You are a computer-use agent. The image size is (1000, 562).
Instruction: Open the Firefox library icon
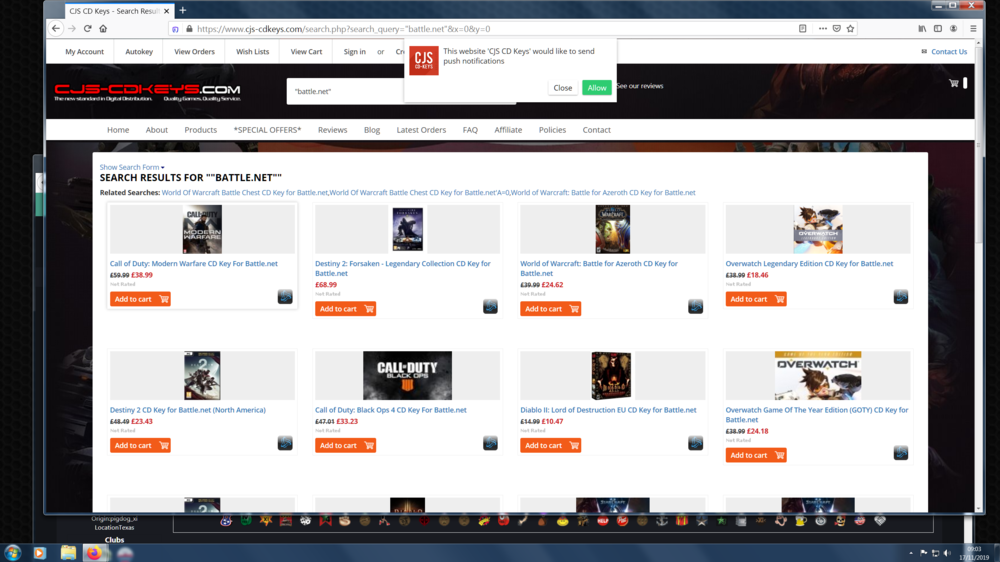tap(922, 29)
